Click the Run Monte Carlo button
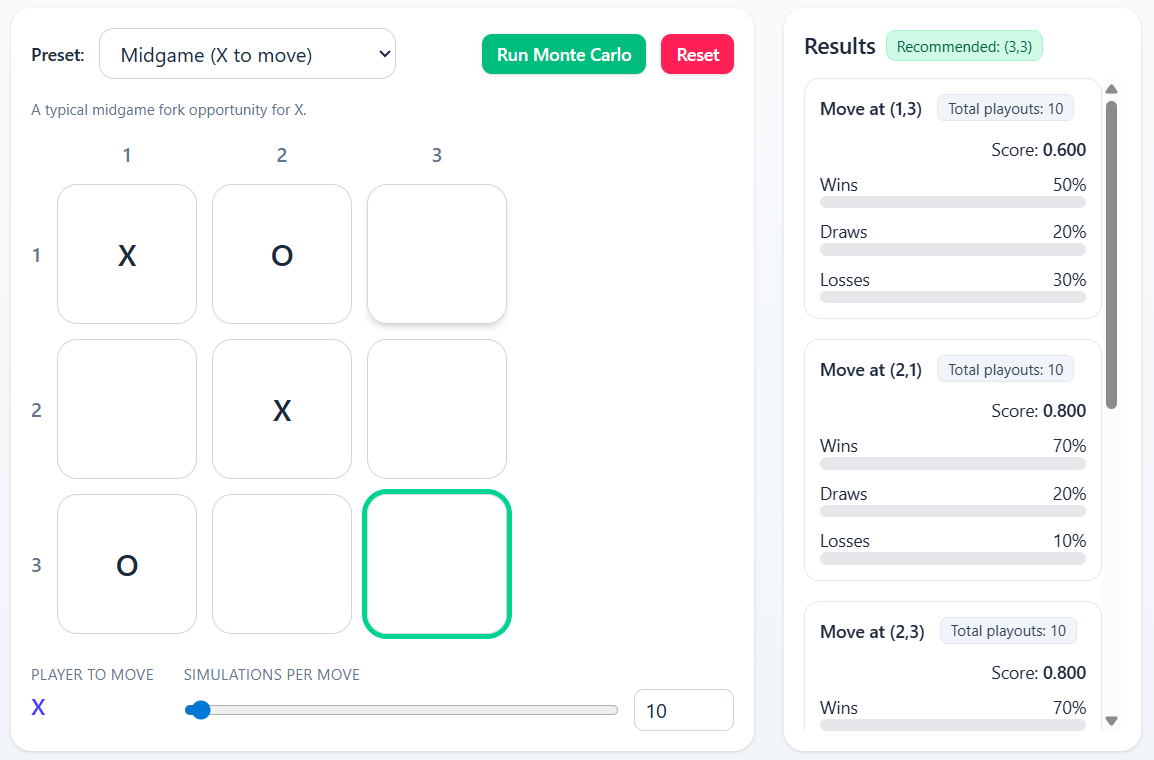This screenshot has height=760, width=1154. coord(564,54)
